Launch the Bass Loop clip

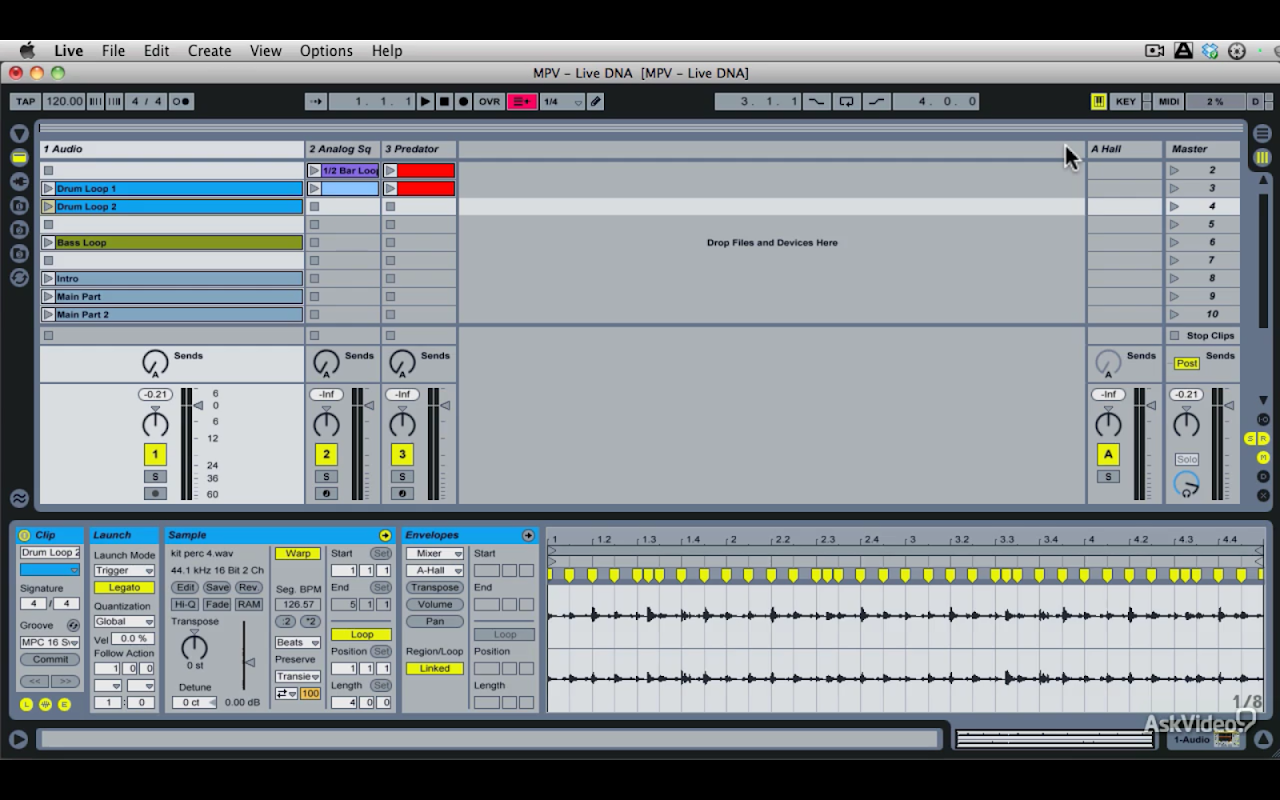coord(48,242)
